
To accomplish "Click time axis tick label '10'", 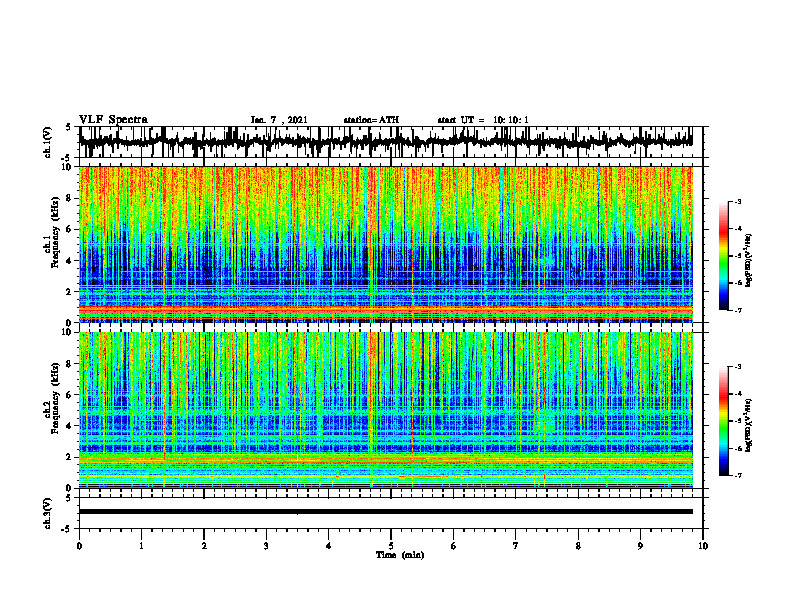I will point(703,546).
